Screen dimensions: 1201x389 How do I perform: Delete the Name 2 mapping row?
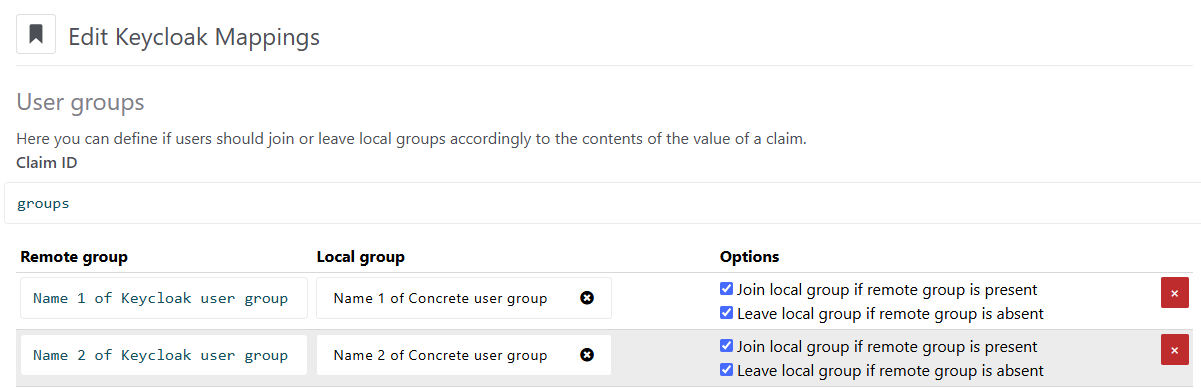coord(1174,350)
